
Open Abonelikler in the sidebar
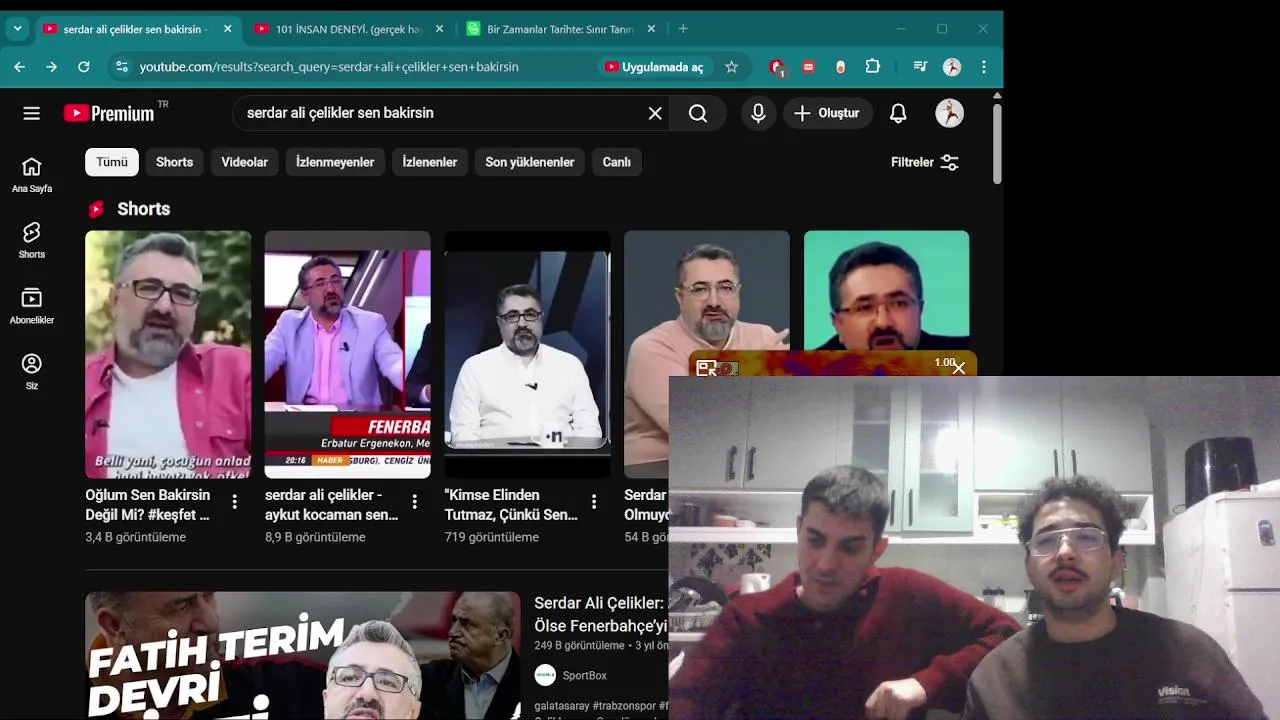(x=32, y=306)
